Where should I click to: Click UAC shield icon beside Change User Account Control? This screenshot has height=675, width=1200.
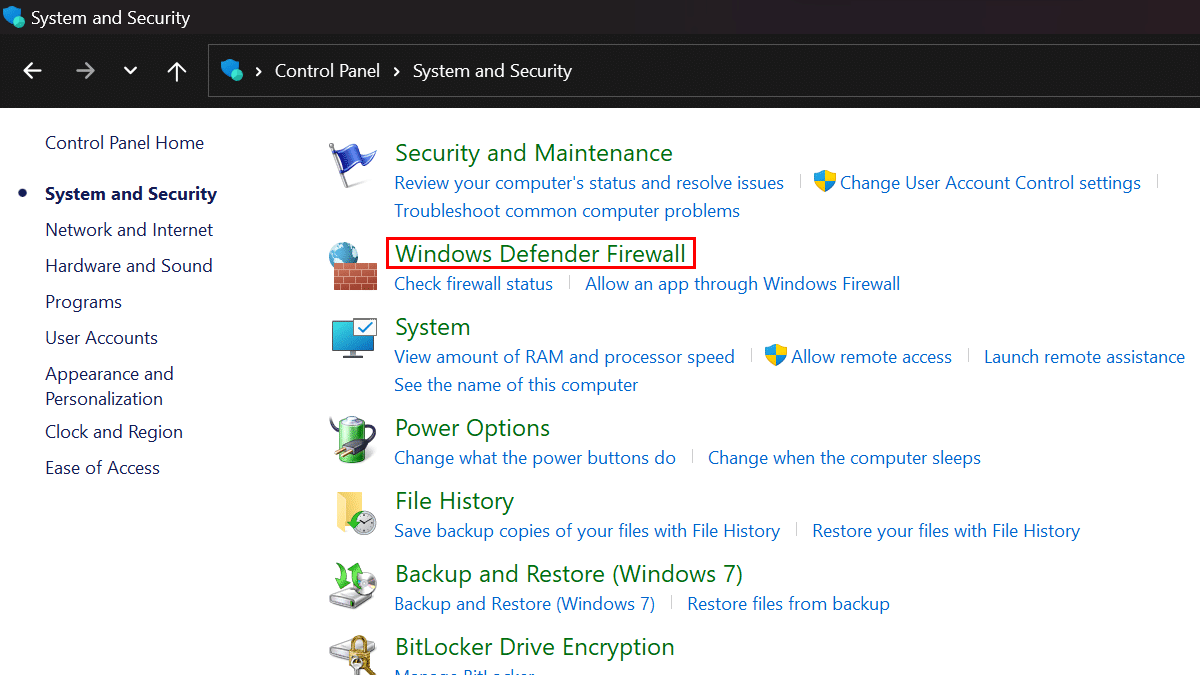point(824,182)
